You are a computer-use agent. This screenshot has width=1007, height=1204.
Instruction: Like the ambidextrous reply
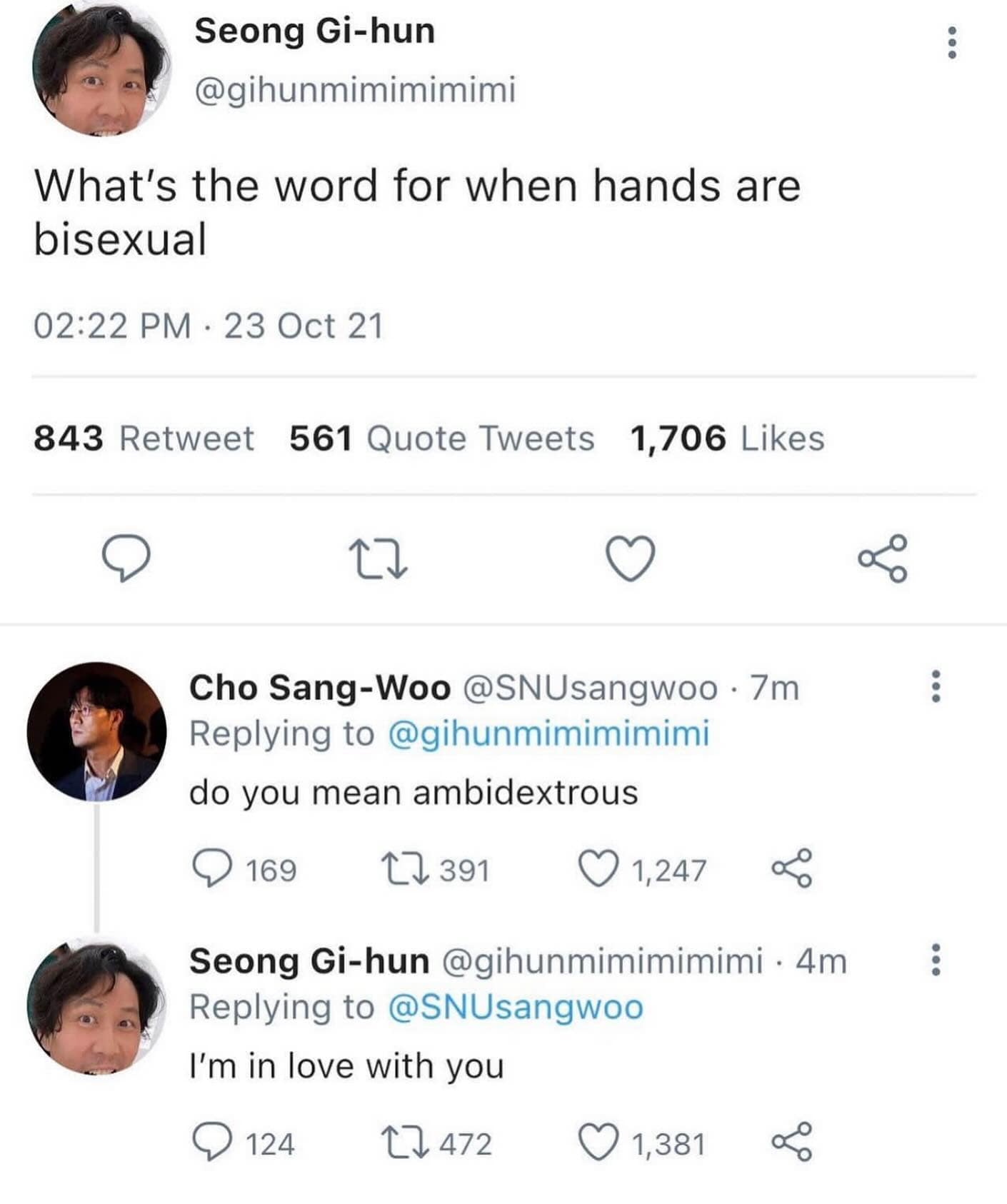tap(596, 869)
